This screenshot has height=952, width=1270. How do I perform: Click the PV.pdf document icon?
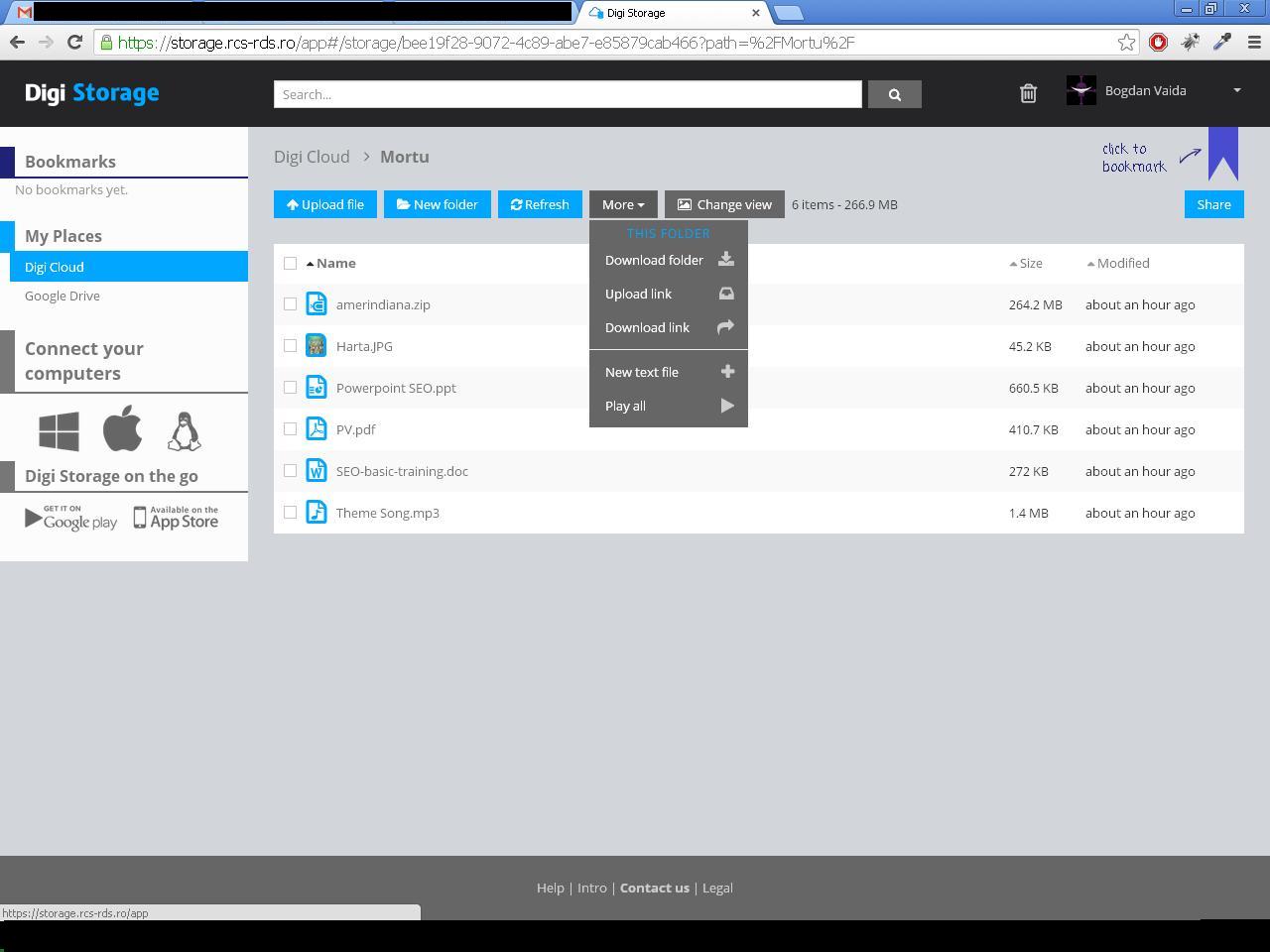pyautogui.click(x=317, y=429)
